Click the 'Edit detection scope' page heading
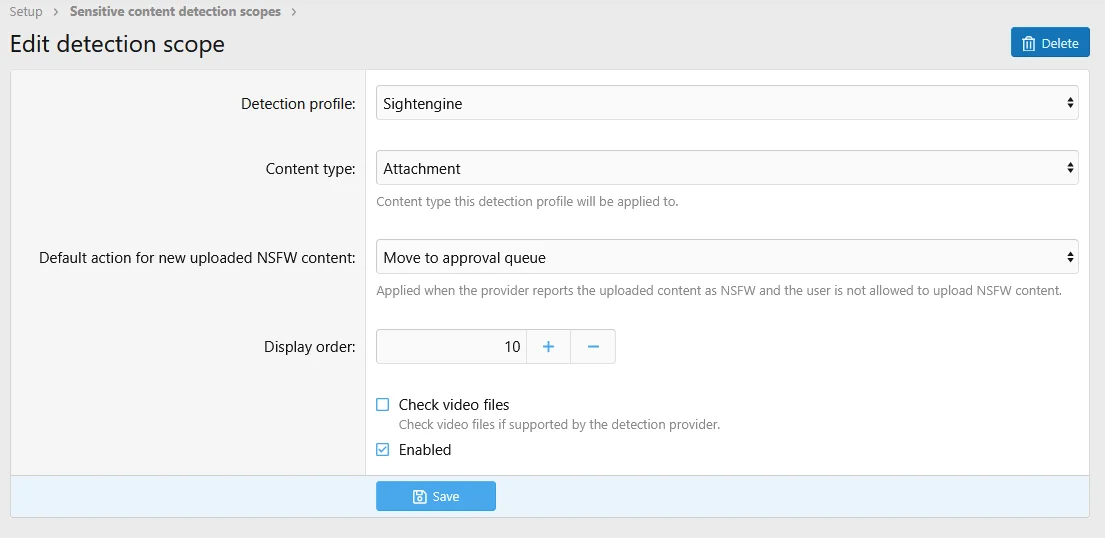Image resolution: width=1105 pixels, height=538 pixels. pyautogui.click(x=117, y=44)
